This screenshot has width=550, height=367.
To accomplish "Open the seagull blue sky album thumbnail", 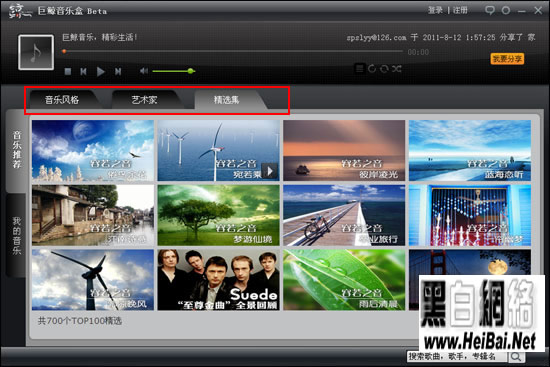I will tap(93, 151).
